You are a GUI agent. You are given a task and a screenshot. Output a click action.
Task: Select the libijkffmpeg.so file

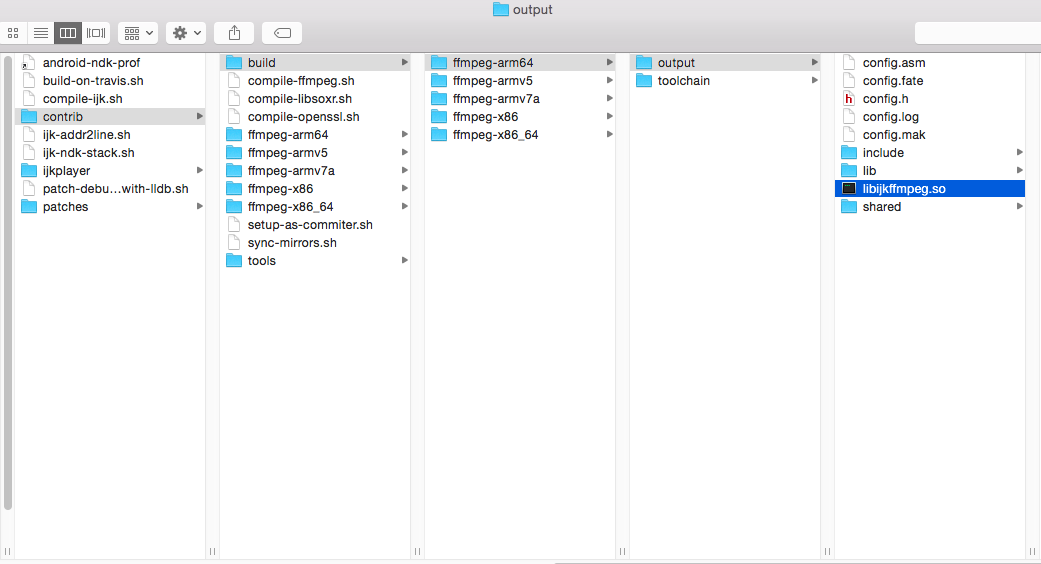929,188
